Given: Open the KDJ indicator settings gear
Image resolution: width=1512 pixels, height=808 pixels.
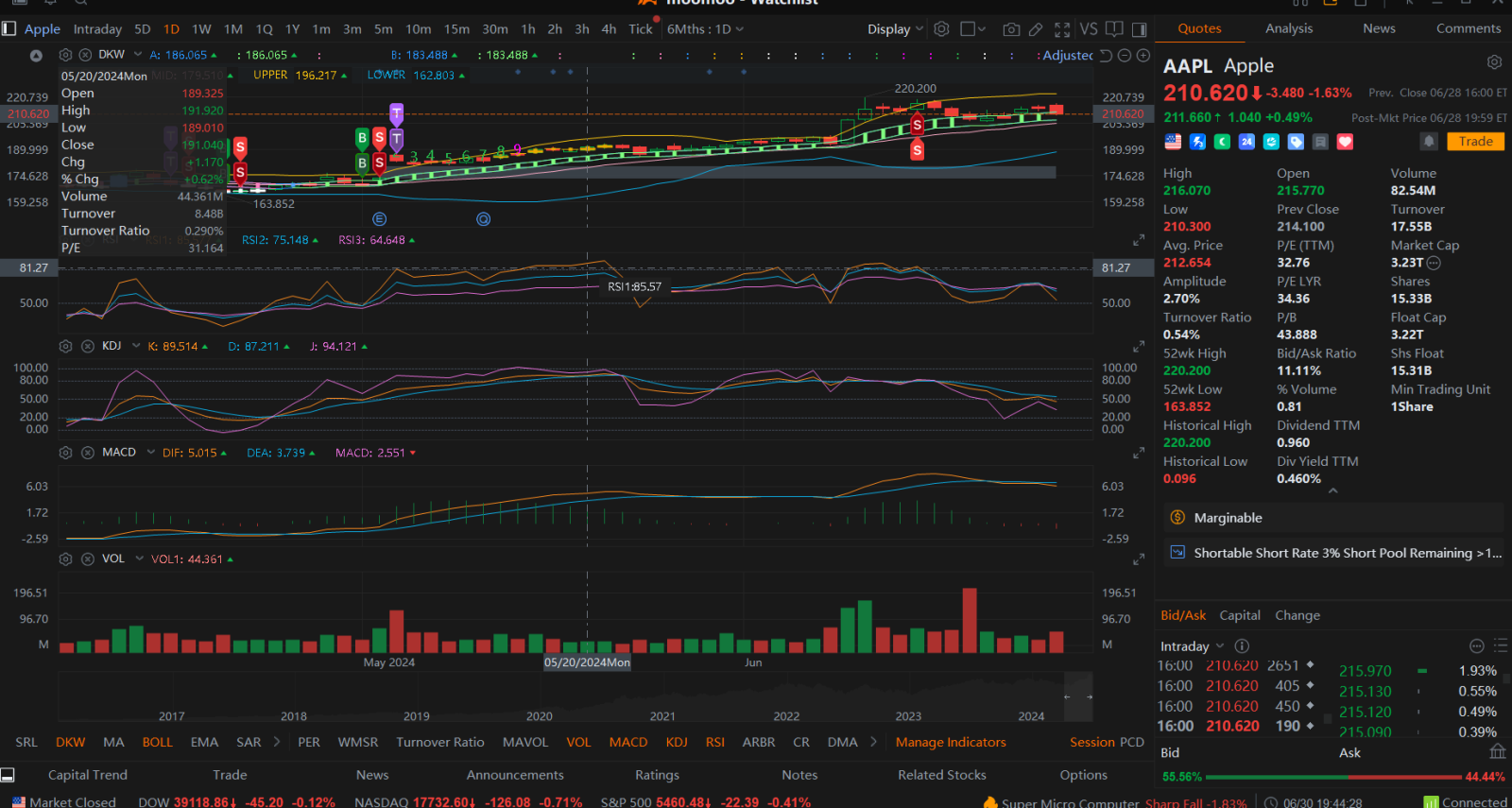Looking at the screenshot, I should 65,346.
